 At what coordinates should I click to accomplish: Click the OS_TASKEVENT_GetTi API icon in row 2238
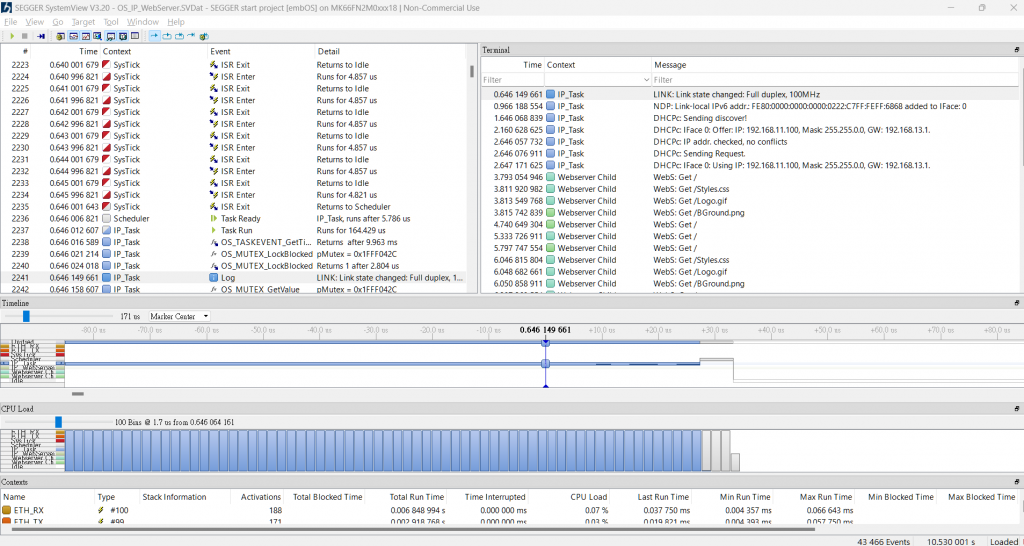(x=213, y=242)
